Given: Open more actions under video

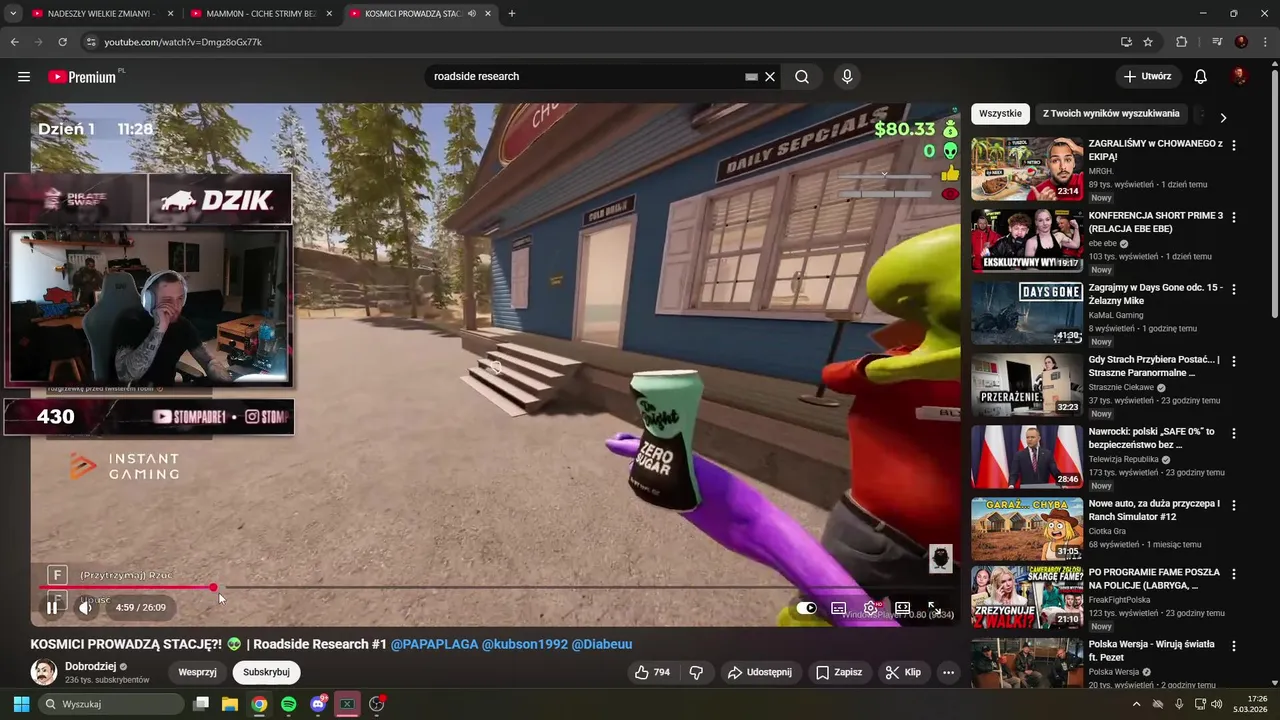Looking at the screenshot, I should 948,673.
